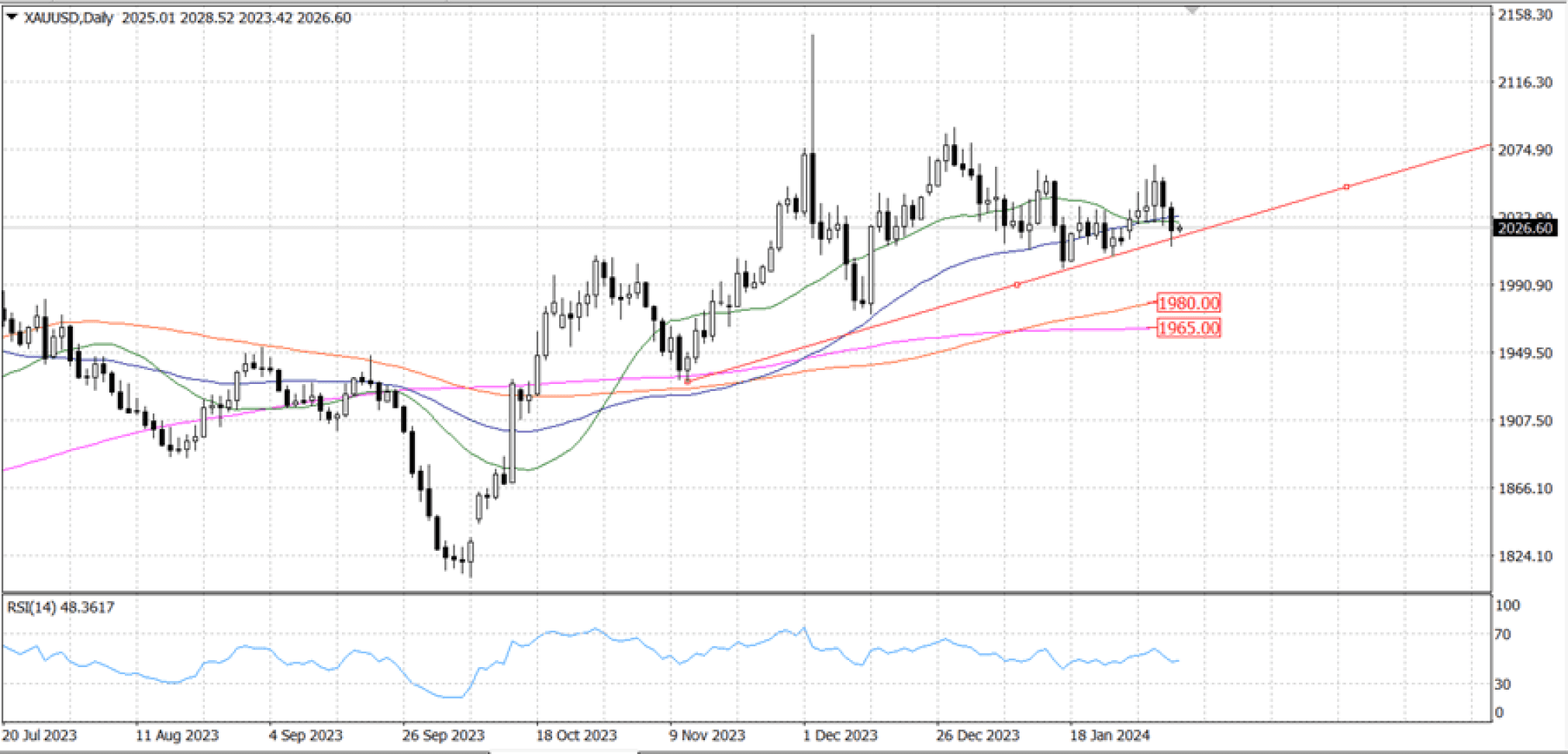
Task: Click the black current price tag 2026.60
Action: coord(1525,228)
